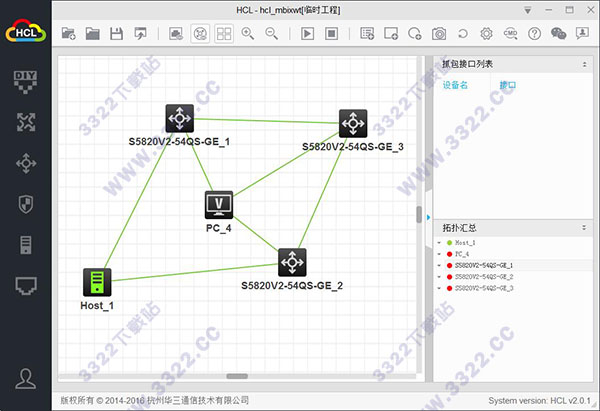Select the firewall shield sidebar icon
This screenshot has height=411, width=600.
26,204
